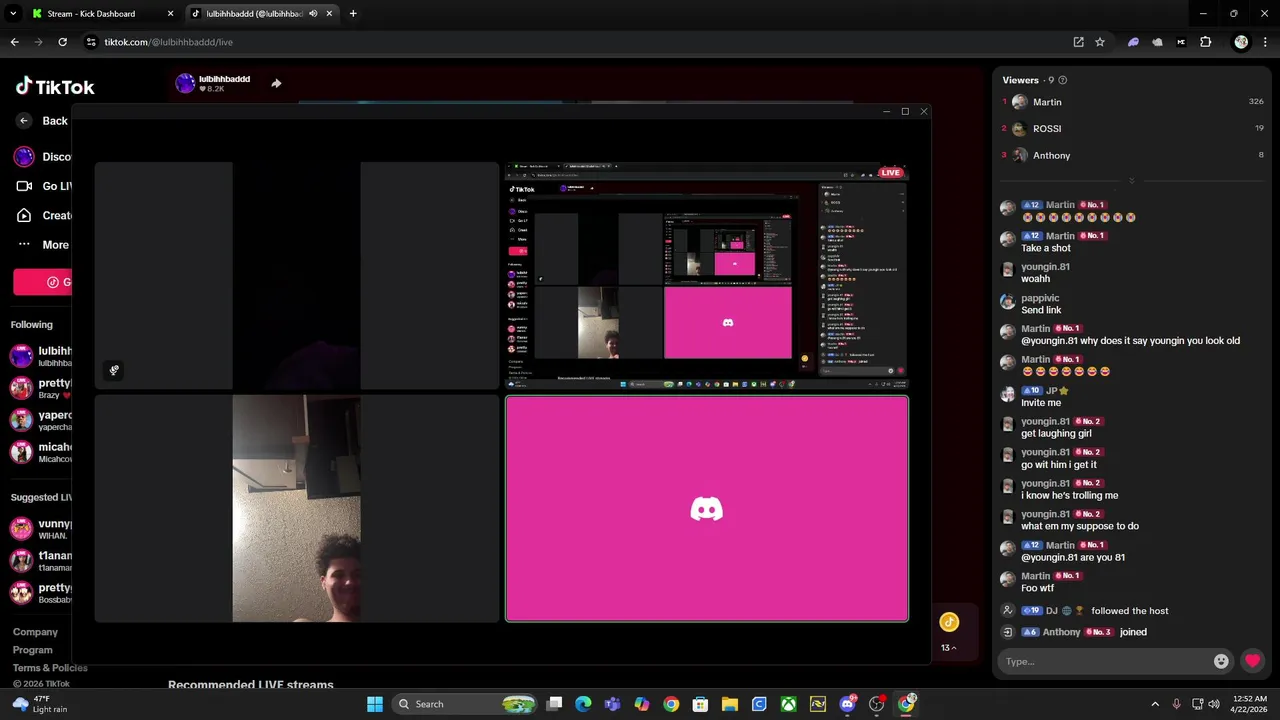Click the taskbar Search box
Screen dimensions: 1280x720
(464, 704)
